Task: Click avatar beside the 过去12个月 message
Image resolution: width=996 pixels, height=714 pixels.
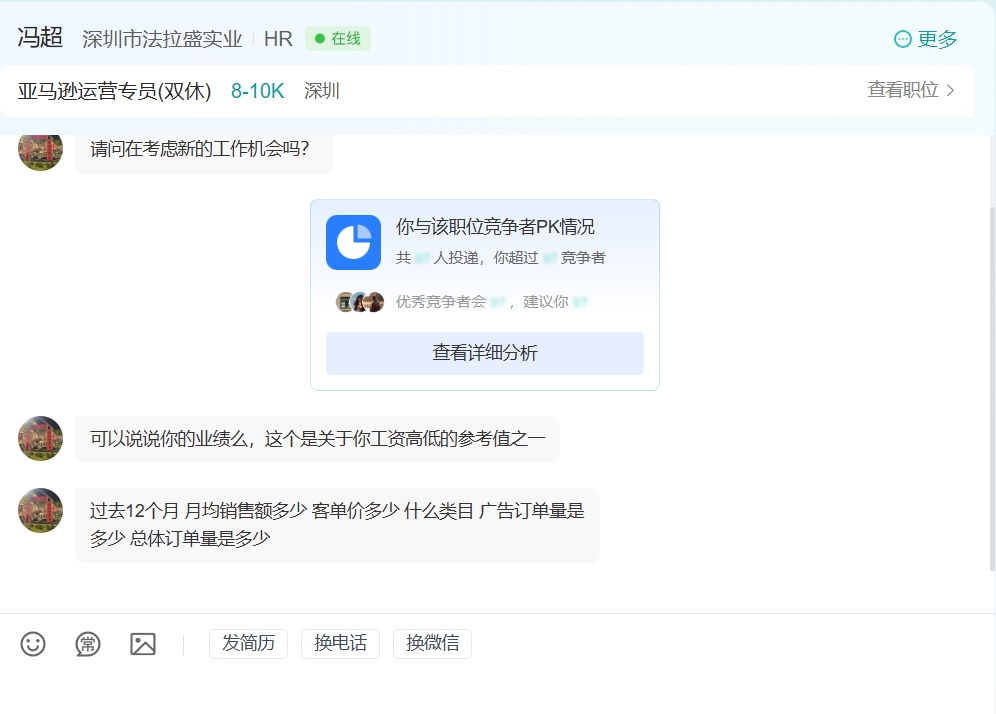Action: click(41, 511)
